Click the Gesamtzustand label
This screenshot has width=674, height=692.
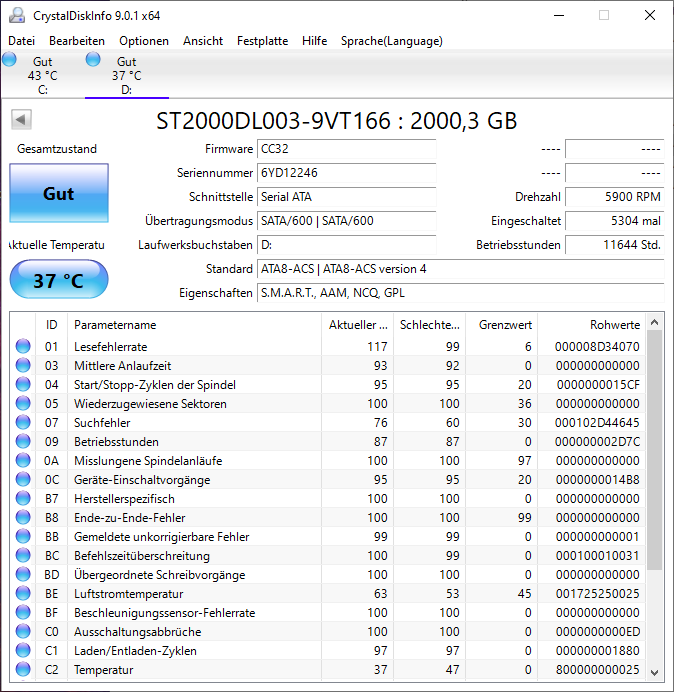tap(57, 149)
